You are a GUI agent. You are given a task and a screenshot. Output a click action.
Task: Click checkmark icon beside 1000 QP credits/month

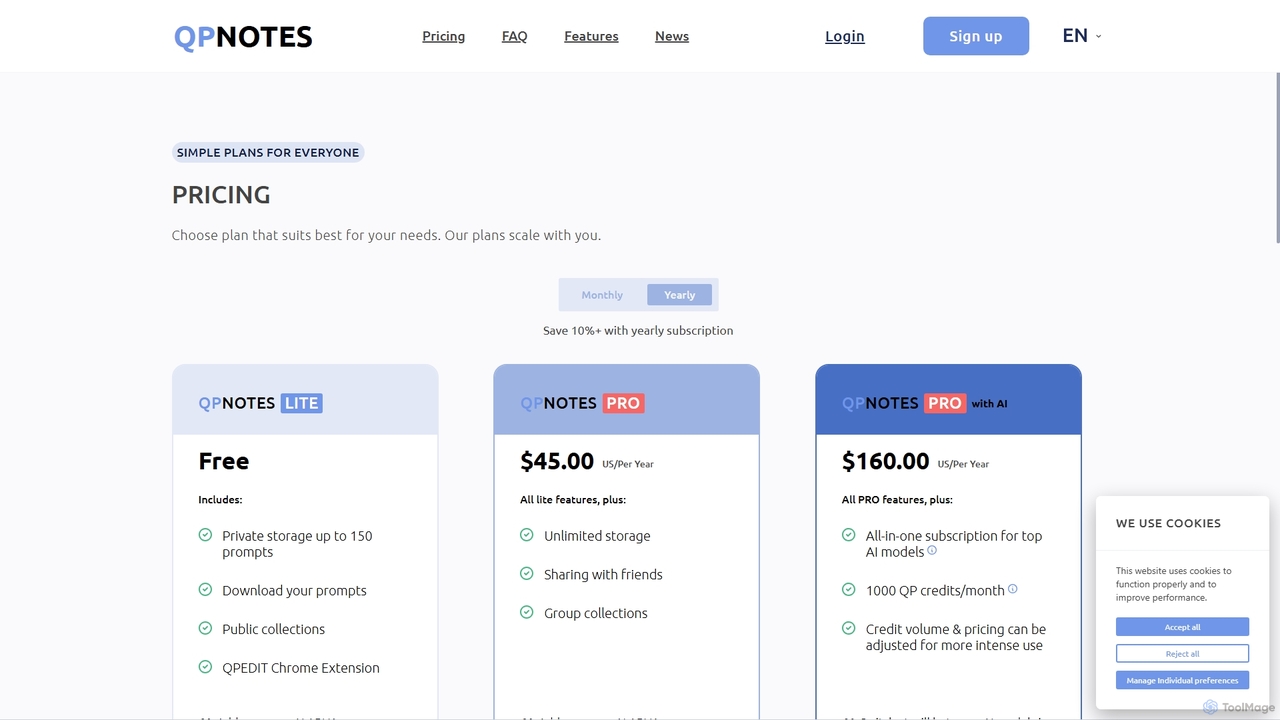(x=849, y=590)
